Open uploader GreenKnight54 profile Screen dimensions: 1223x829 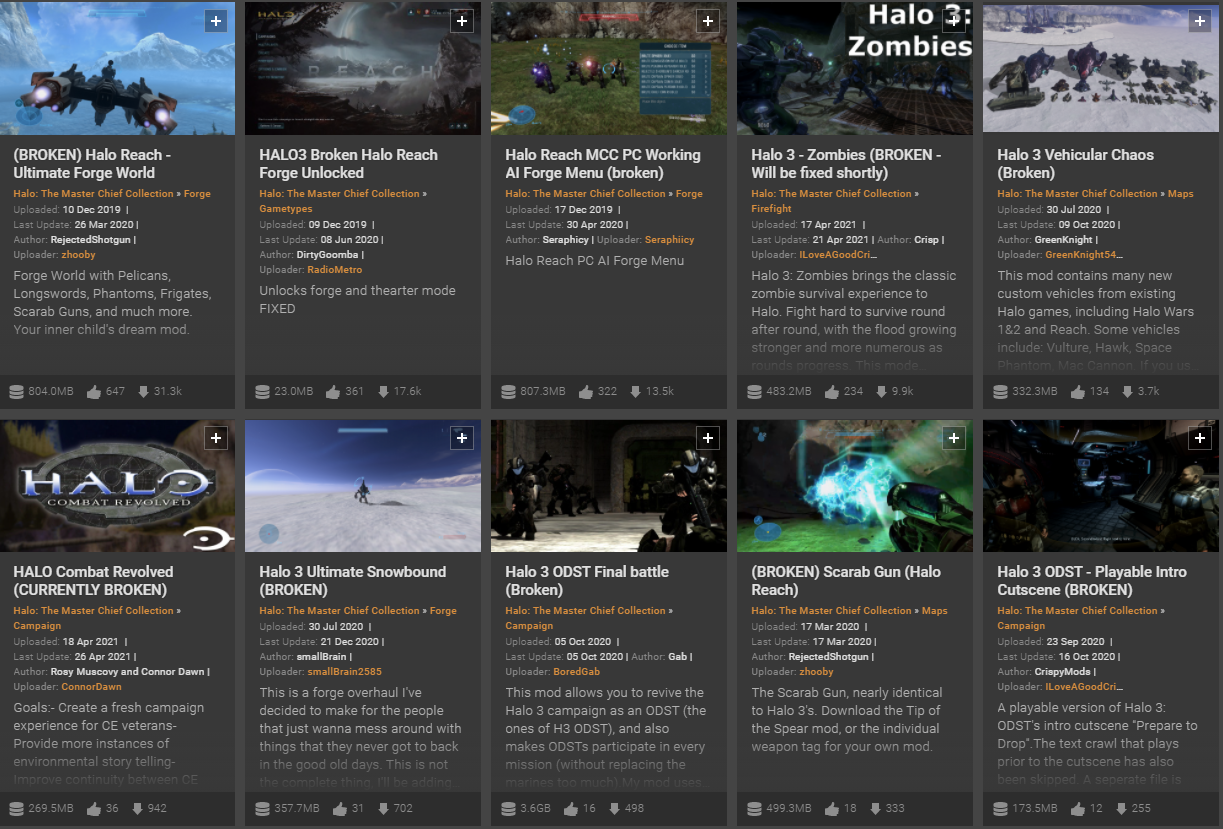1085,256
